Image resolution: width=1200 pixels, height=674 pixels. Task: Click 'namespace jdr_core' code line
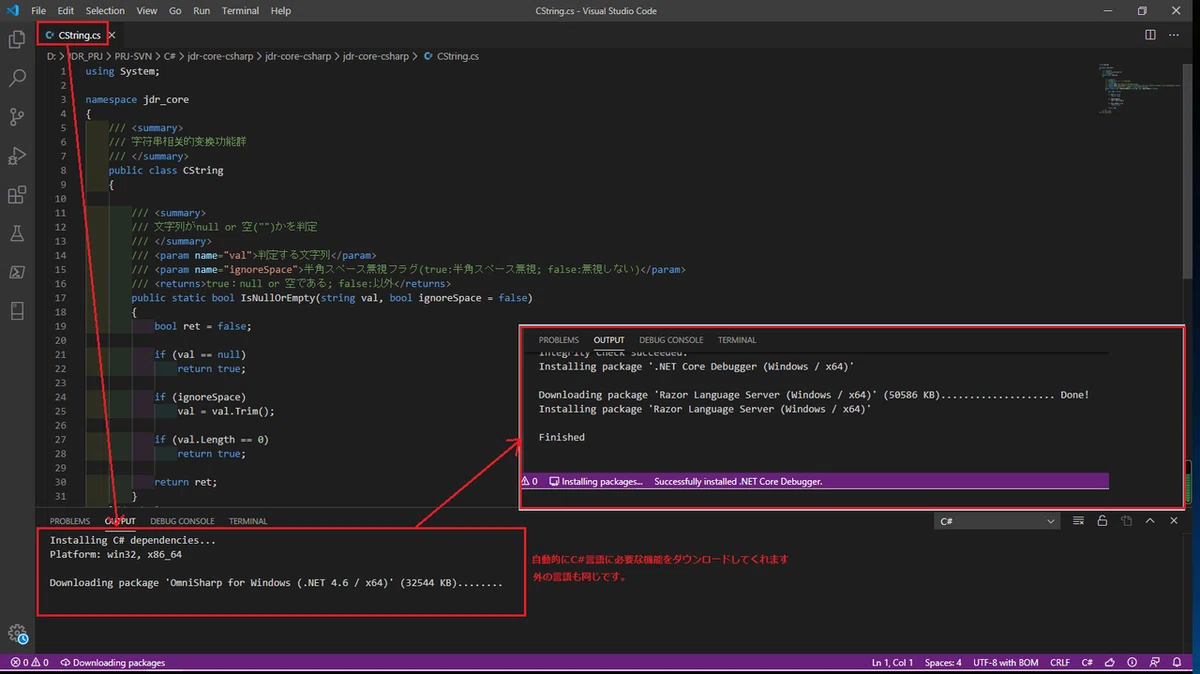point(137,100)
